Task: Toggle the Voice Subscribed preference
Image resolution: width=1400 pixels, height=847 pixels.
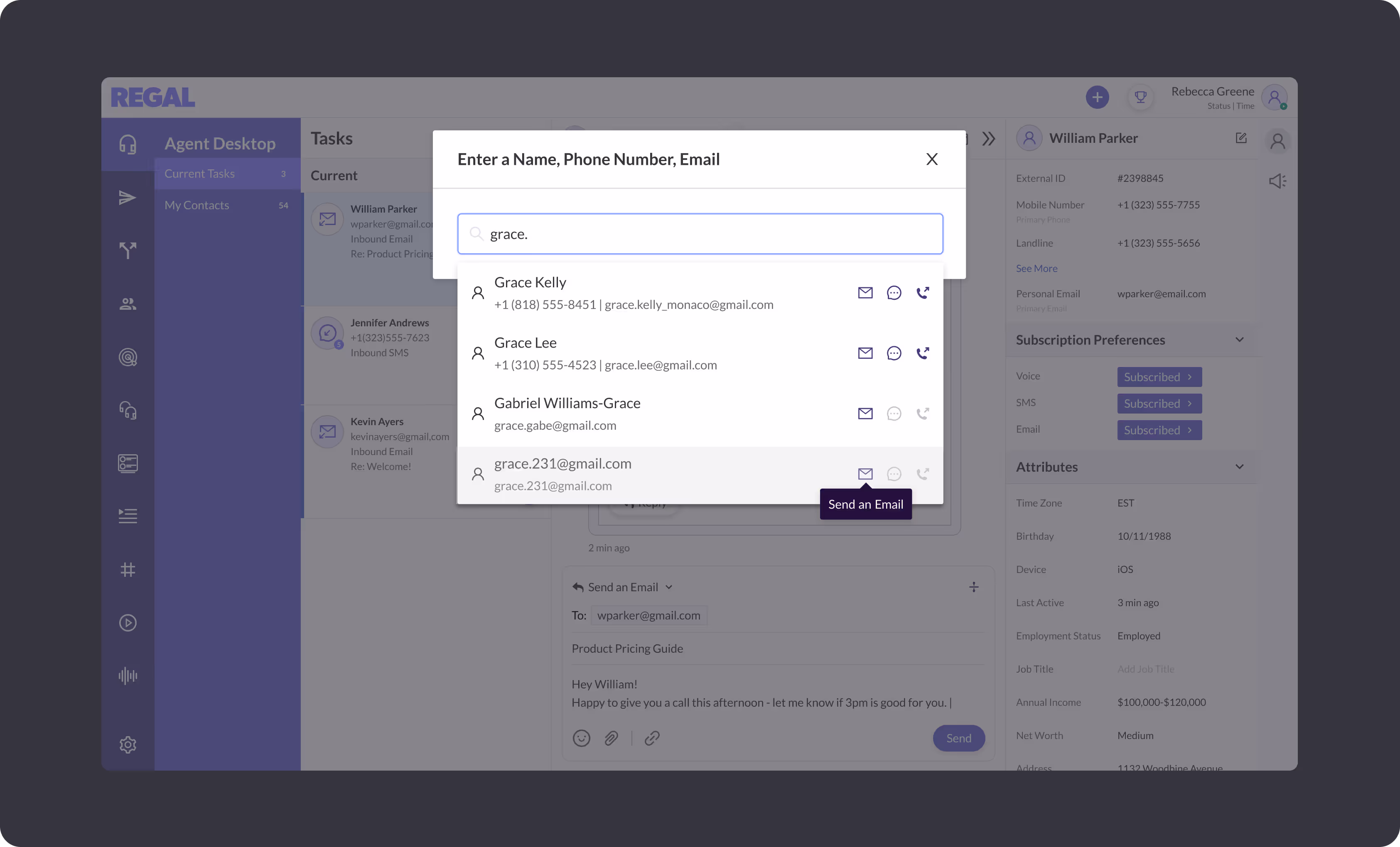Action: click(x=1159, y=377)
